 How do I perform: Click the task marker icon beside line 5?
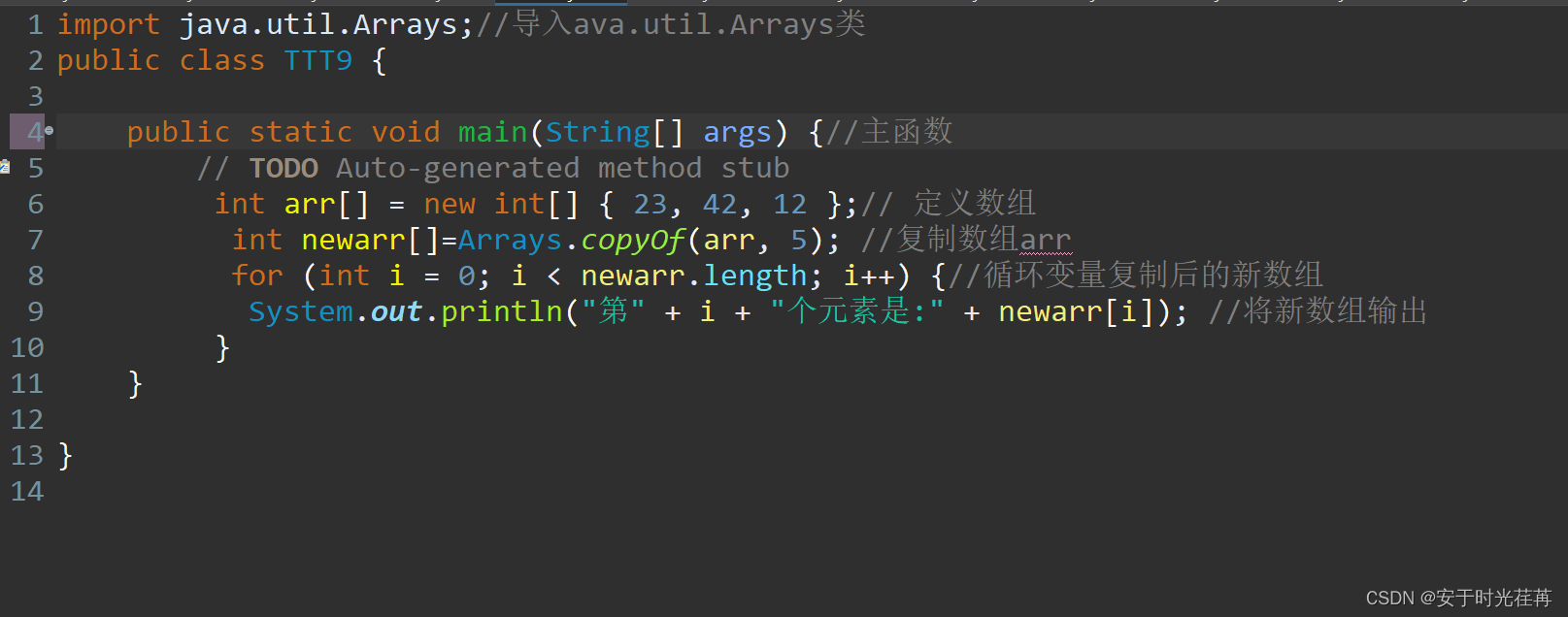tap(4, 167)
